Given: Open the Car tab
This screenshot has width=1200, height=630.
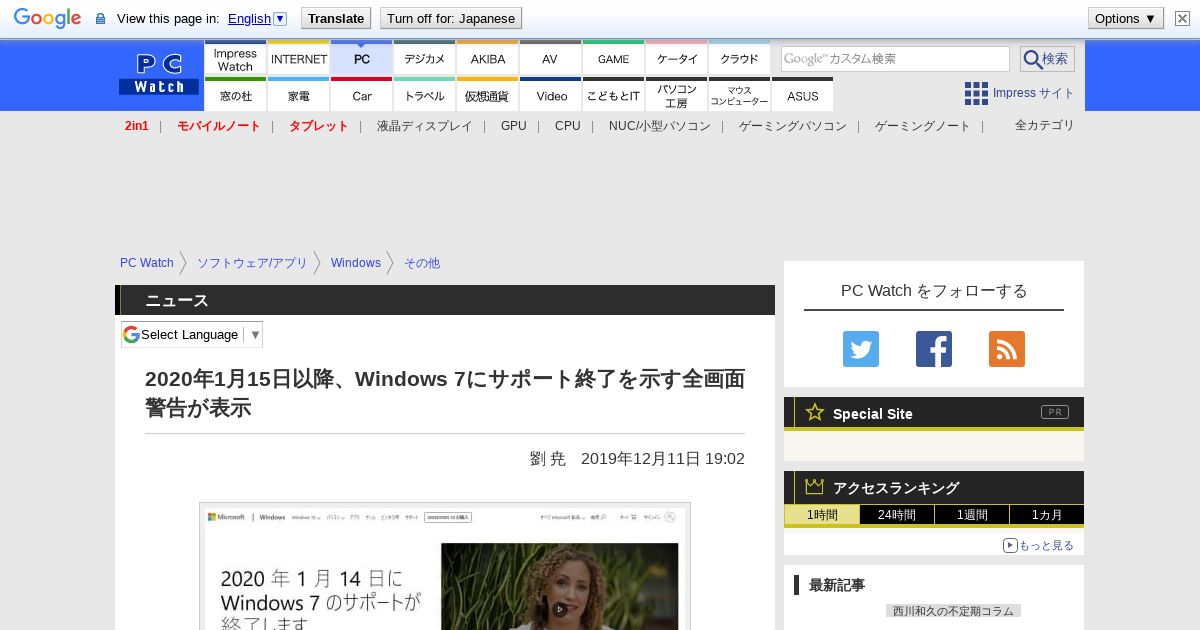Looking at the screenshot, I should coord(361,95).
